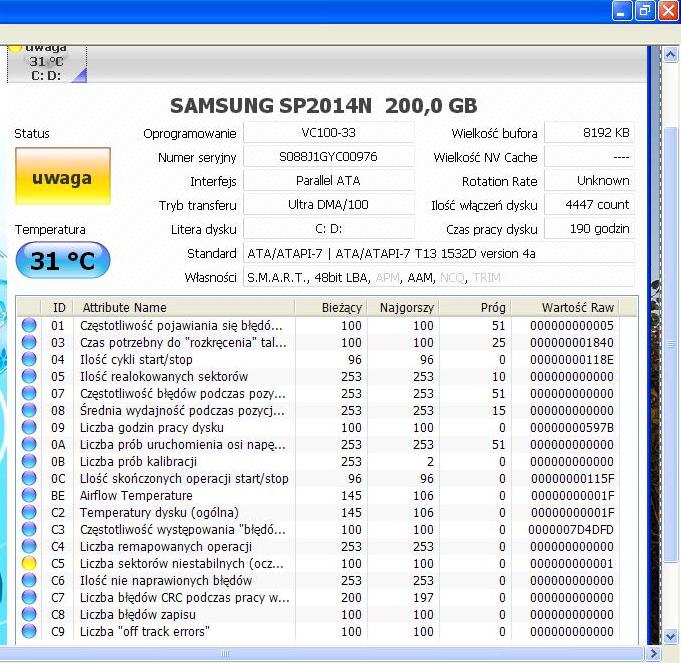Click the vertical scrollbar down arrow
The image size is (681, 664).
tap(670, 637)
